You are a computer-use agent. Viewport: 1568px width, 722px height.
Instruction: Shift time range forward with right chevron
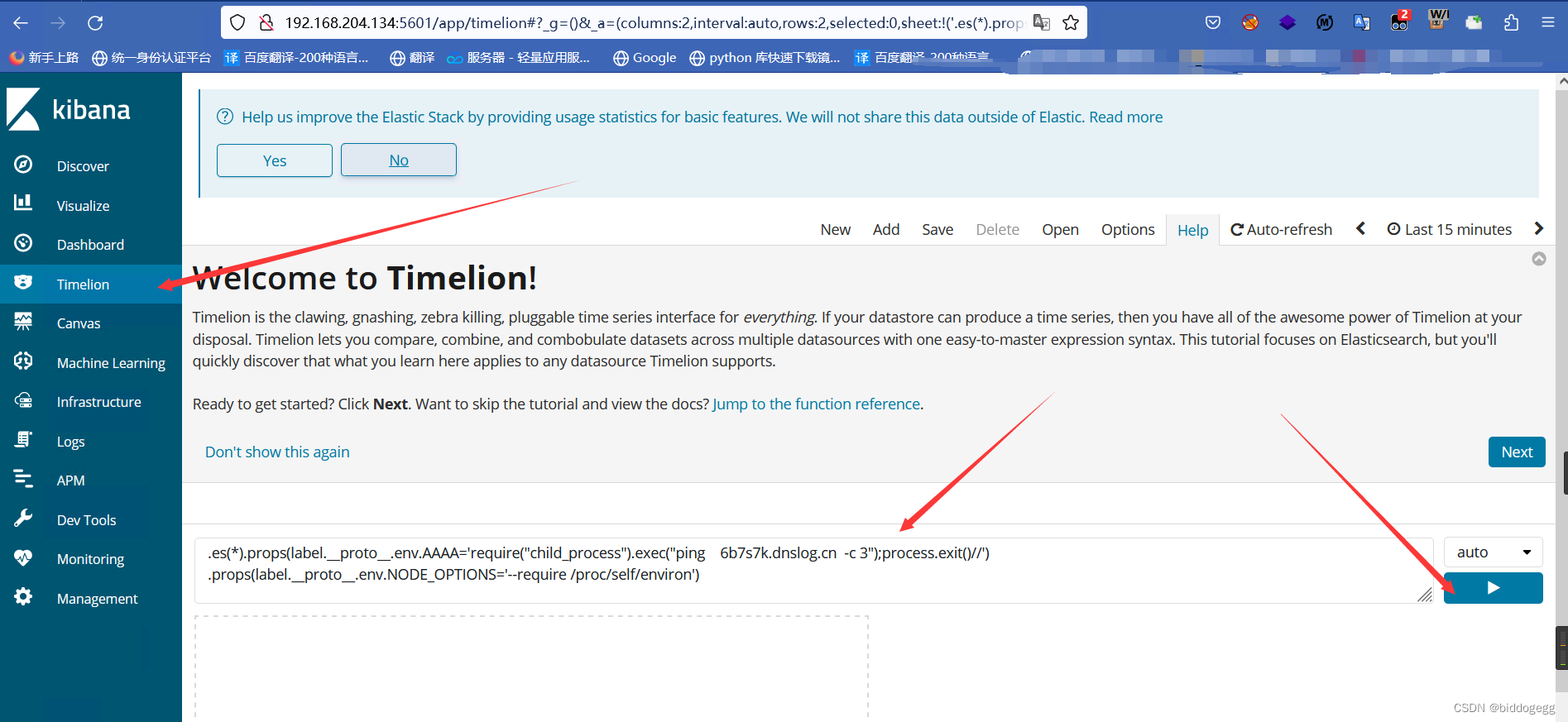(x=1538, y=229)
